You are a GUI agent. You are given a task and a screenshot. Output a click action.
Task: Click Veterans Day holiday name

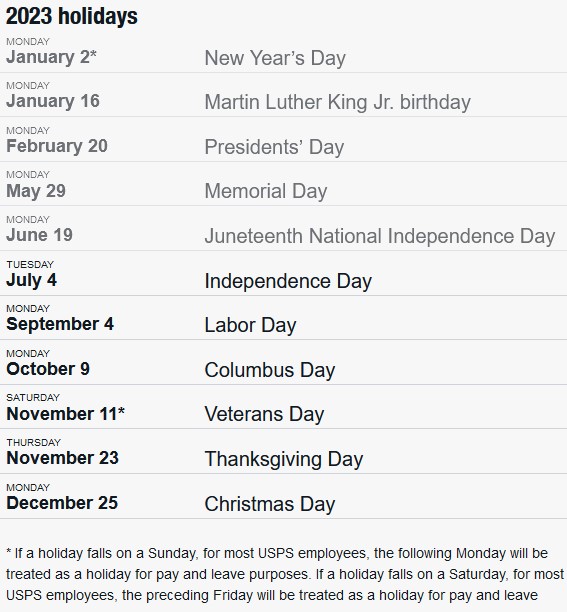click(264, 414)
